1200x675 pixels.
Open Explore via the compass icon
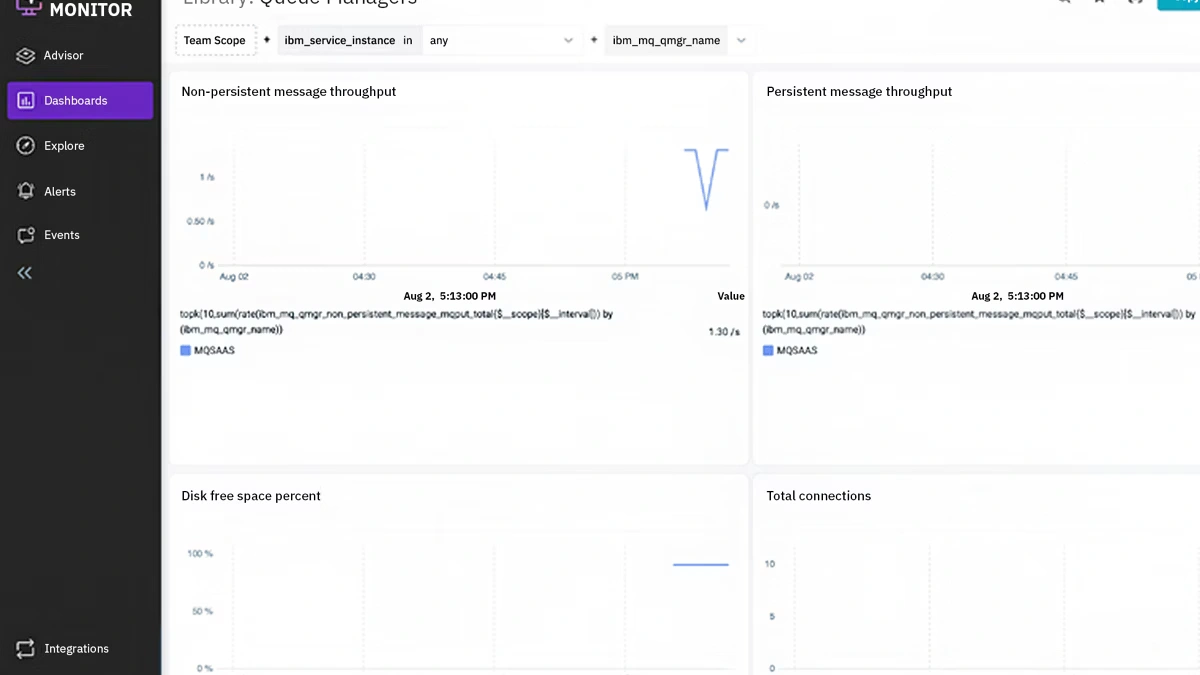pyautogui.click(x=26, y=146)
